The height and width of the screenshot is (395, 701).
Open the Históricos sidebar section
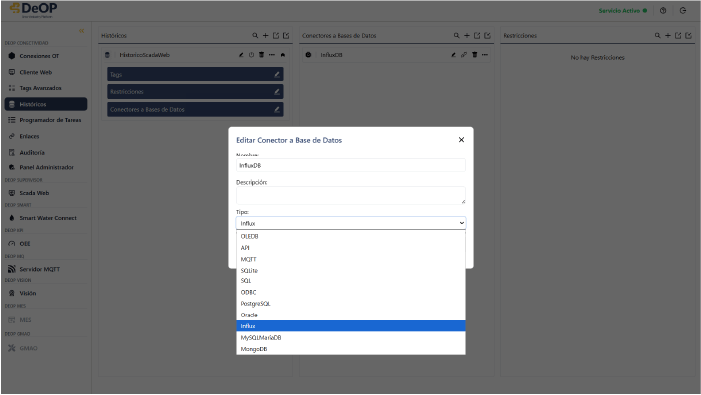pos(46,104)
